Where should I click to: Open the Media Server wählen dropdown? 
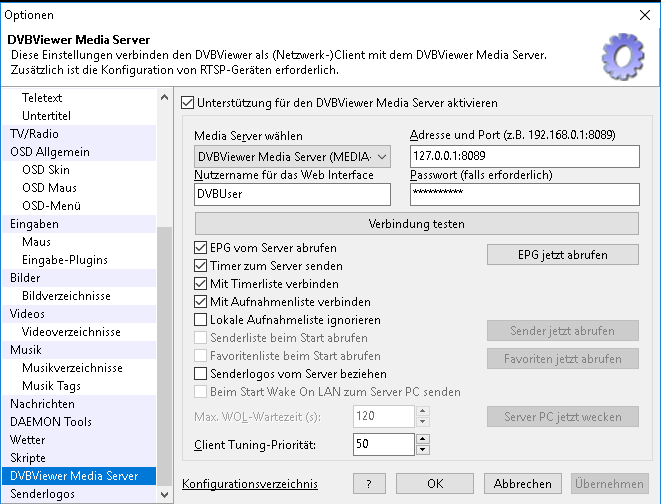click(x=291, y=157)
